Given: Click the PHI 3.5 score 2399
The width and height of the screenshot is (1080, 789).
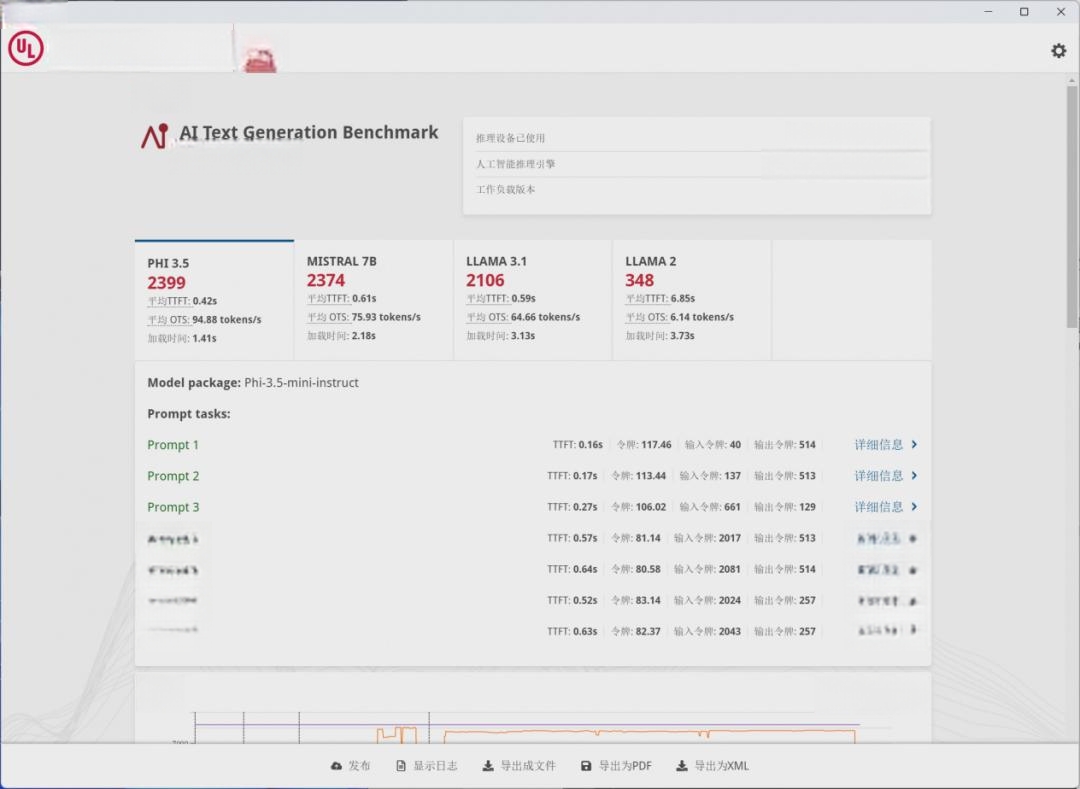Looking at the screenshot, I should point(166,282).
